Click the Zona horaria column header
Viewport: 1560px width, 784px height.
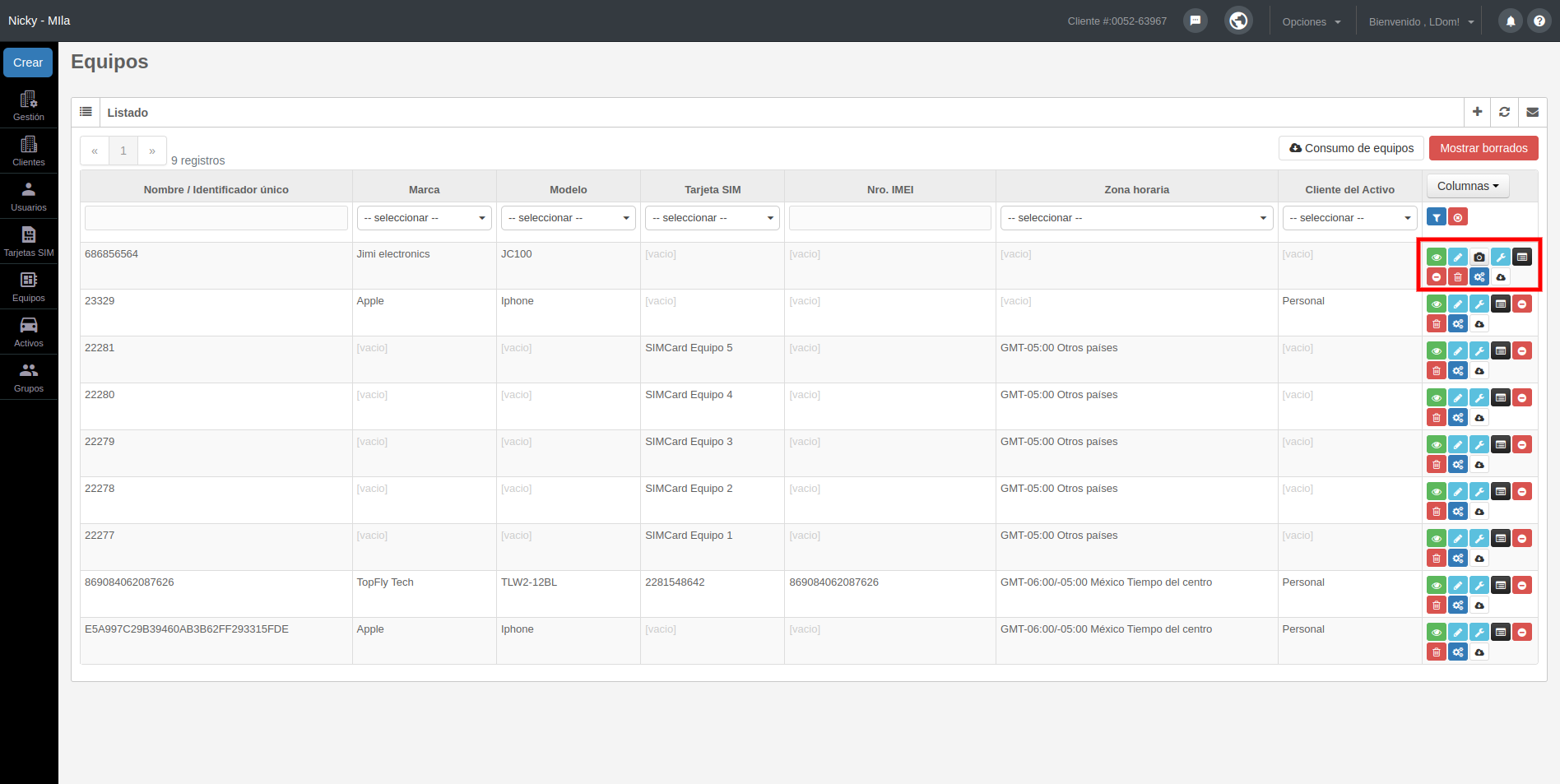coord(1137,189)
